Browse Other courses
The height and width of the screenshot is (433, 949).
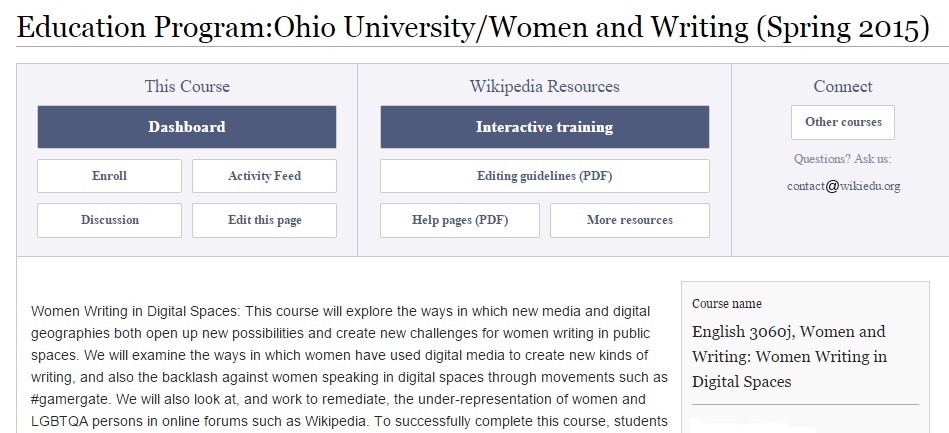click(843, 122)
